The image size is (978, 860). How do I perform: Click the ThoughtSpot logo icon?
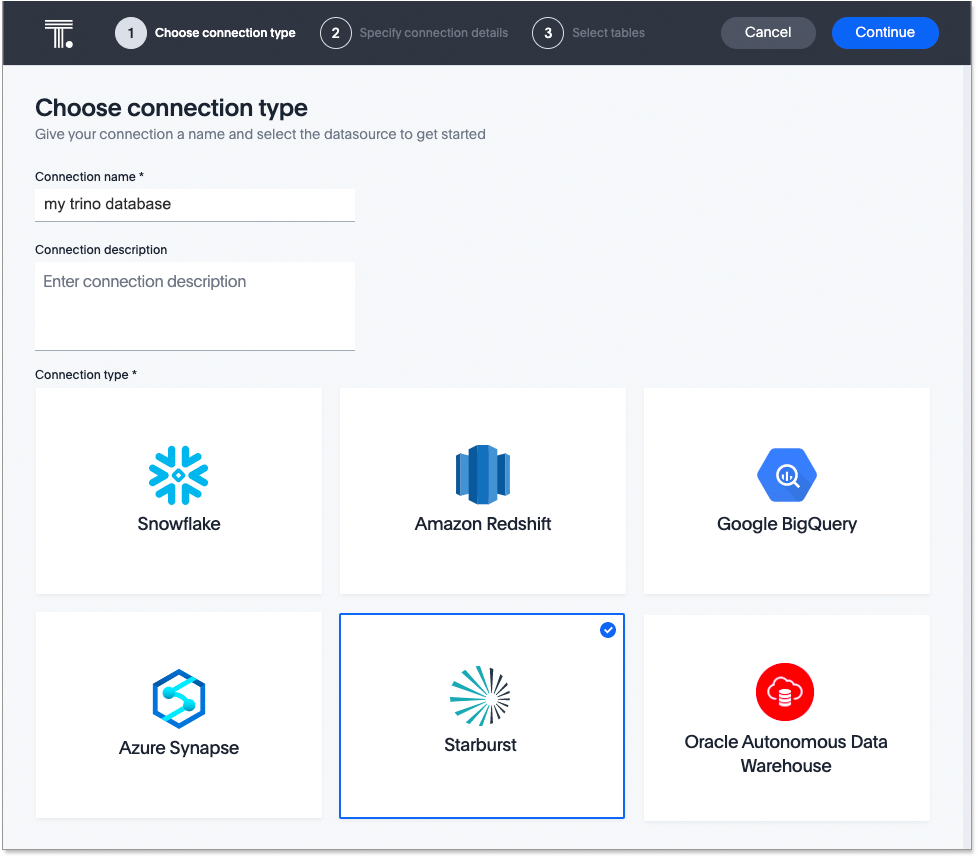click(59, 33)
